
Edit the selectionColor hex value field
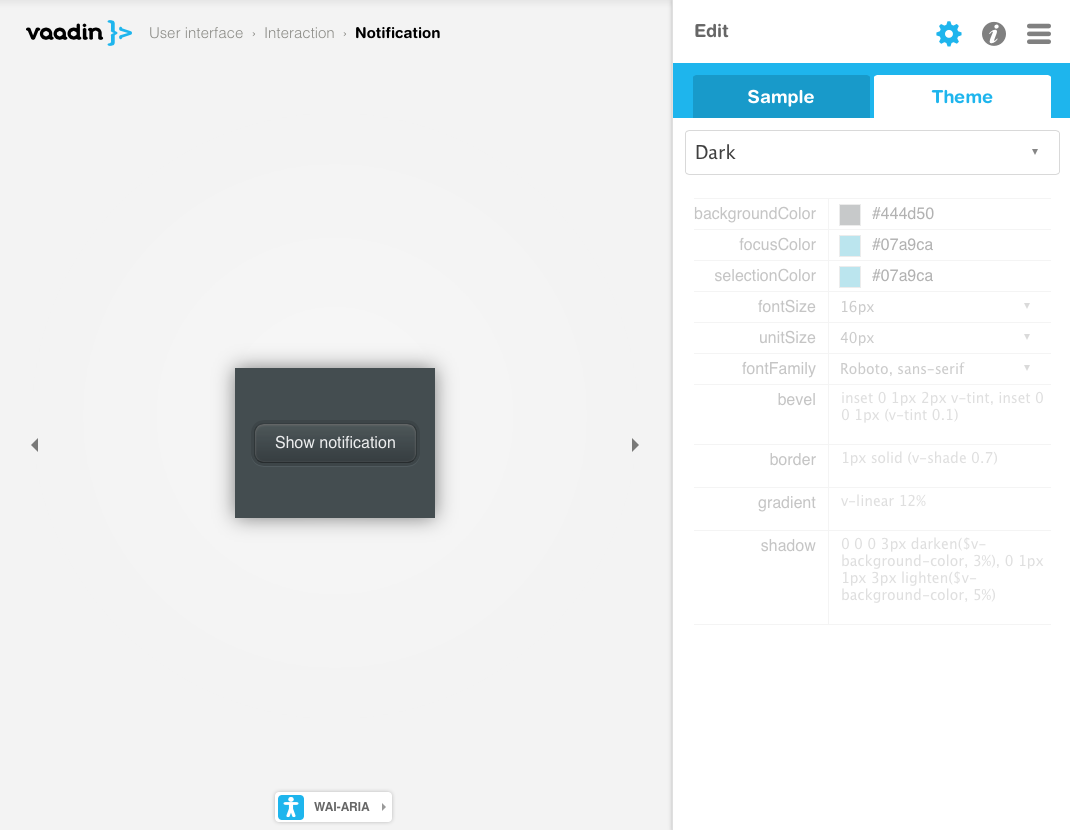(x=902, y=276)
